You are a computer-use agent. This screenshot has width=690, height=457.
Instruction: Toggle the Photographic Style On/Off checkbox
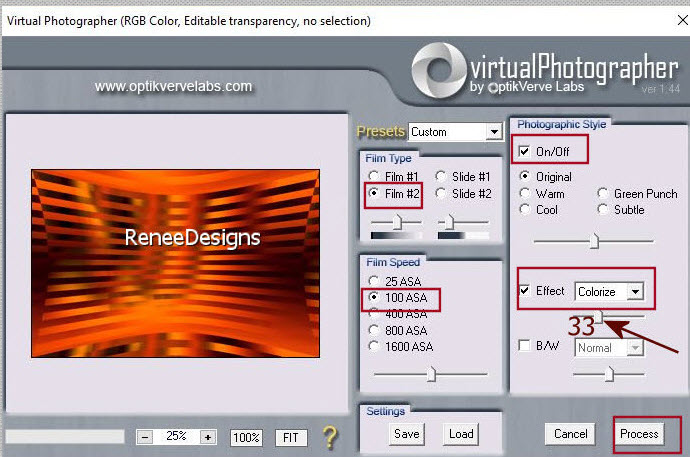[x=524, y=151]
